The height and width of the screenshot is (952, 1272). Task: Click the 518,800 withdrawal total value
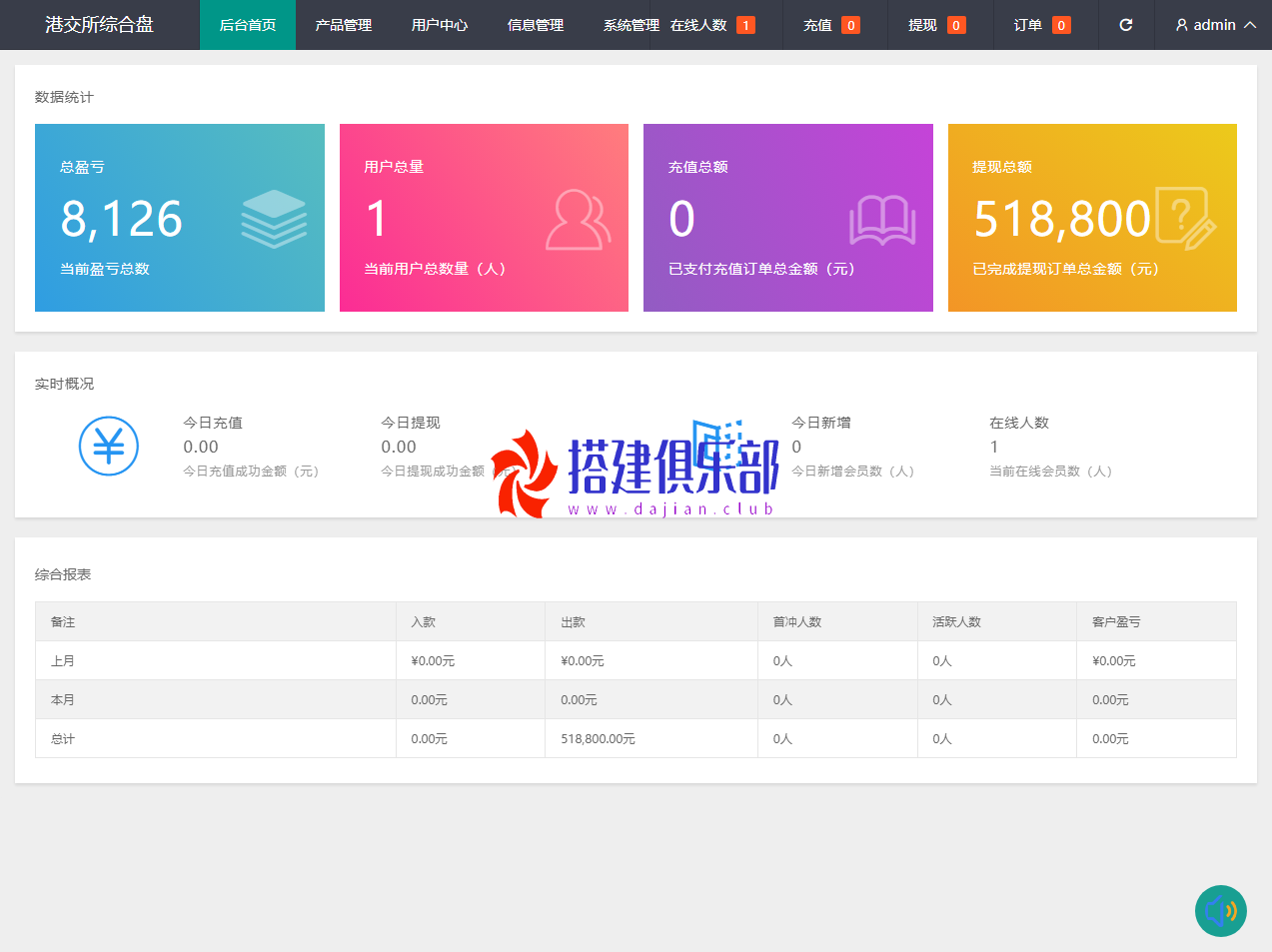click(1062, 219)
